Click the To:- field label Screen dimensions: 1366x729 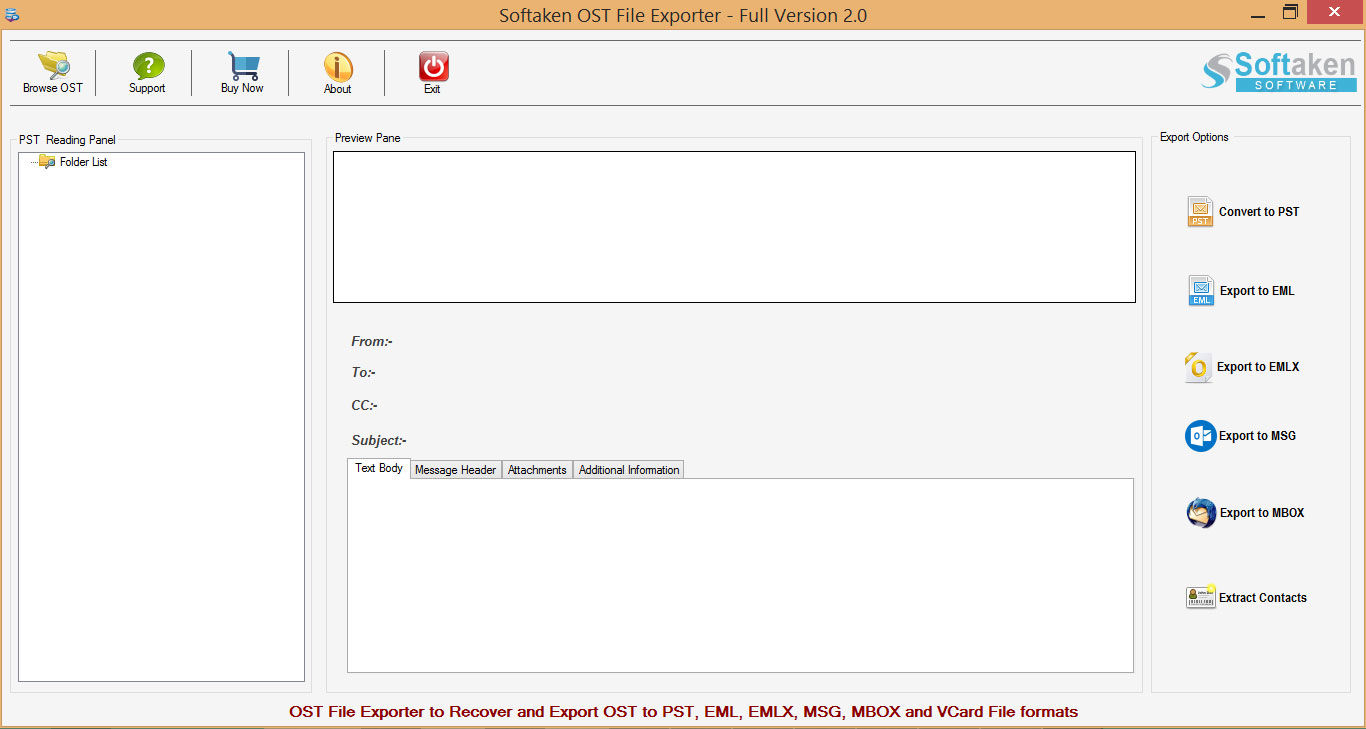363,373
